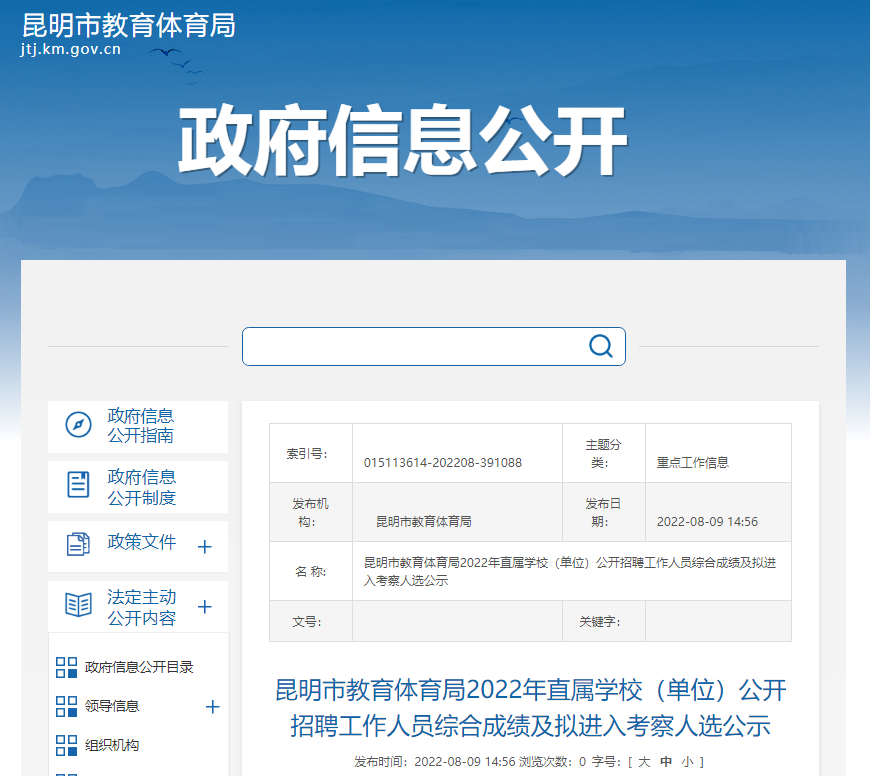Set font size to 小

(x=687, y=762)
